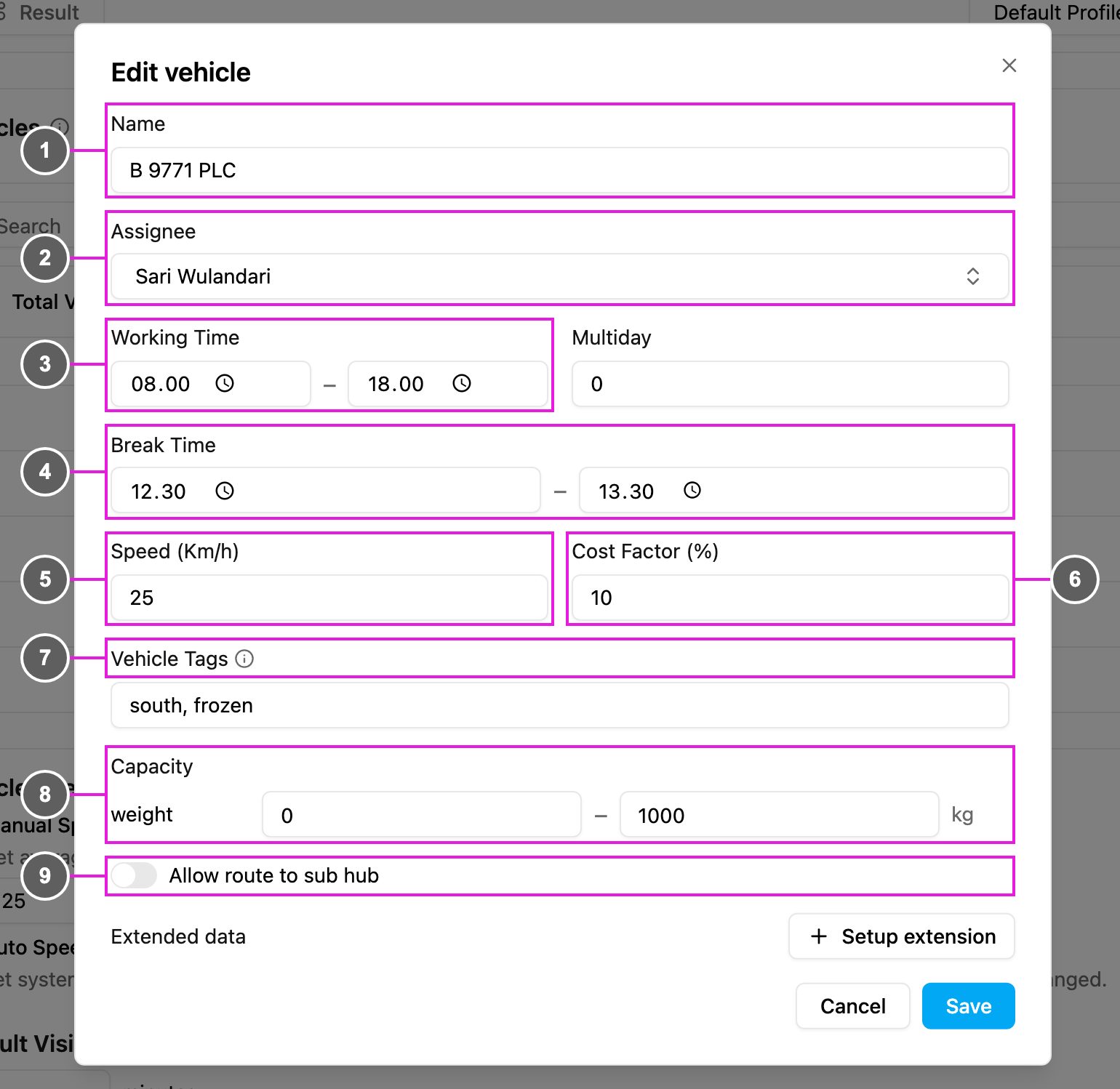Click the maximum weight field showing 1000

(x=779, y=815)
